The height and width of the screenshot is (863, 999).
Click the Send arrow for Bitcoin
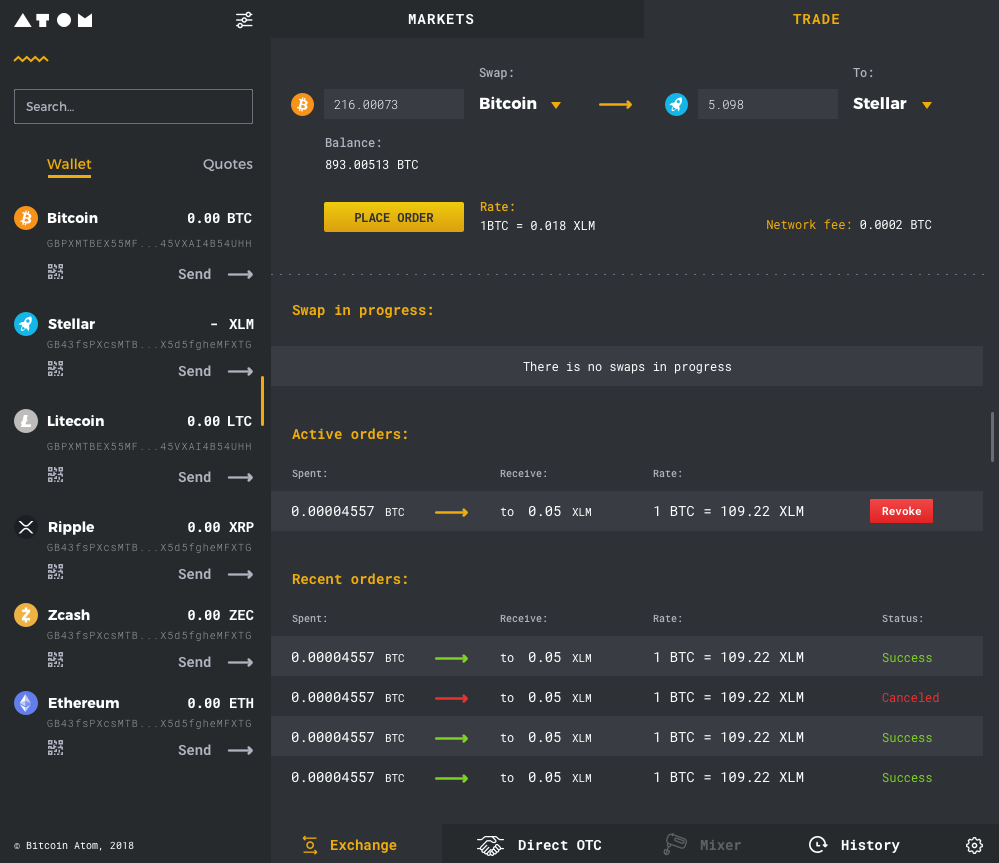click(241, 275)
